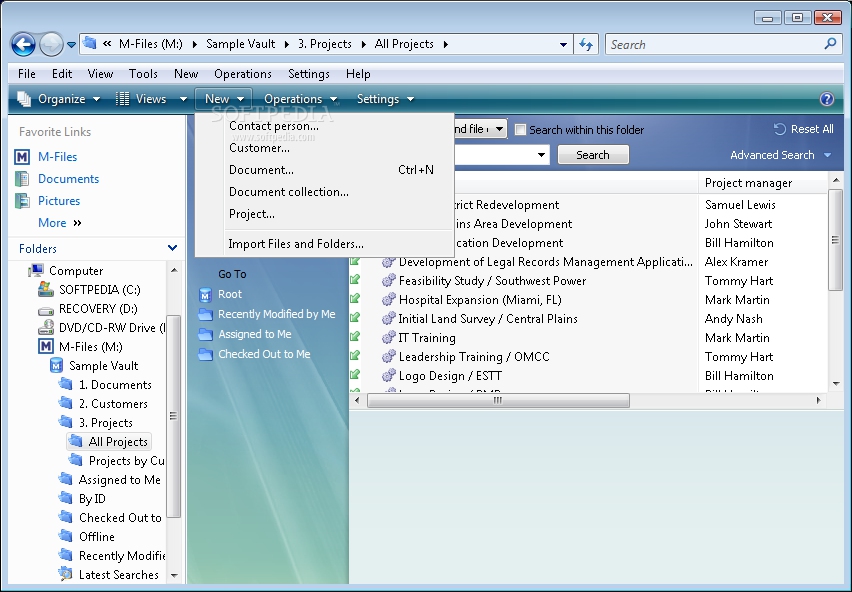Select Import Files and Folders... entry
Screen dimensions: 852x592
tap(296, 244)
